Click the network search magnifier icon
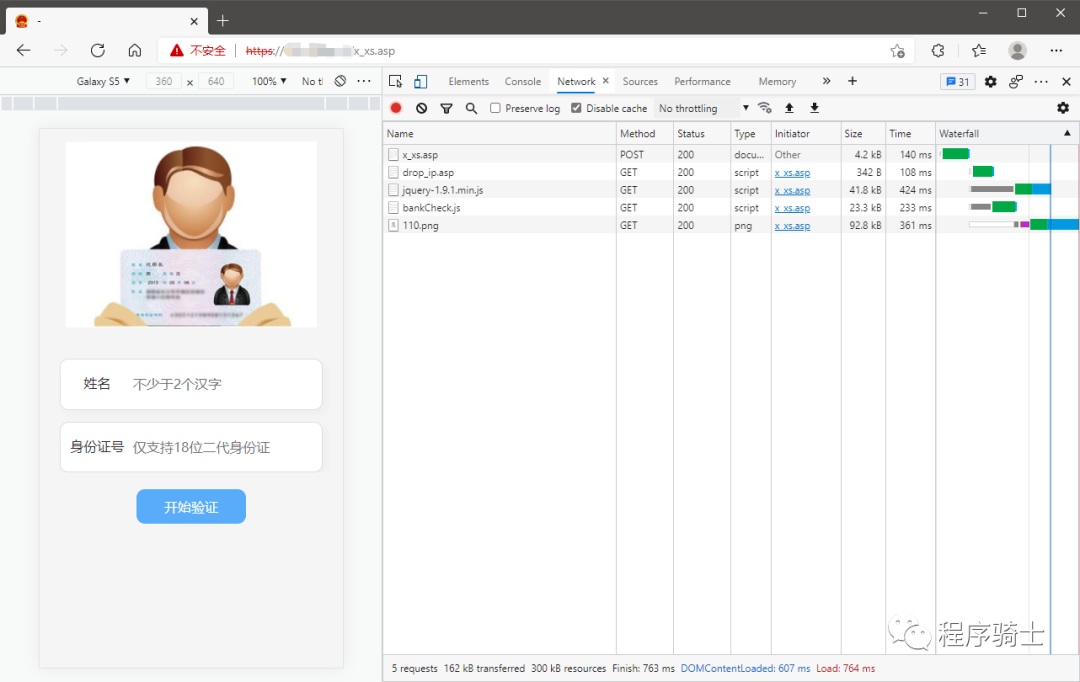 [x=471, y=108]
